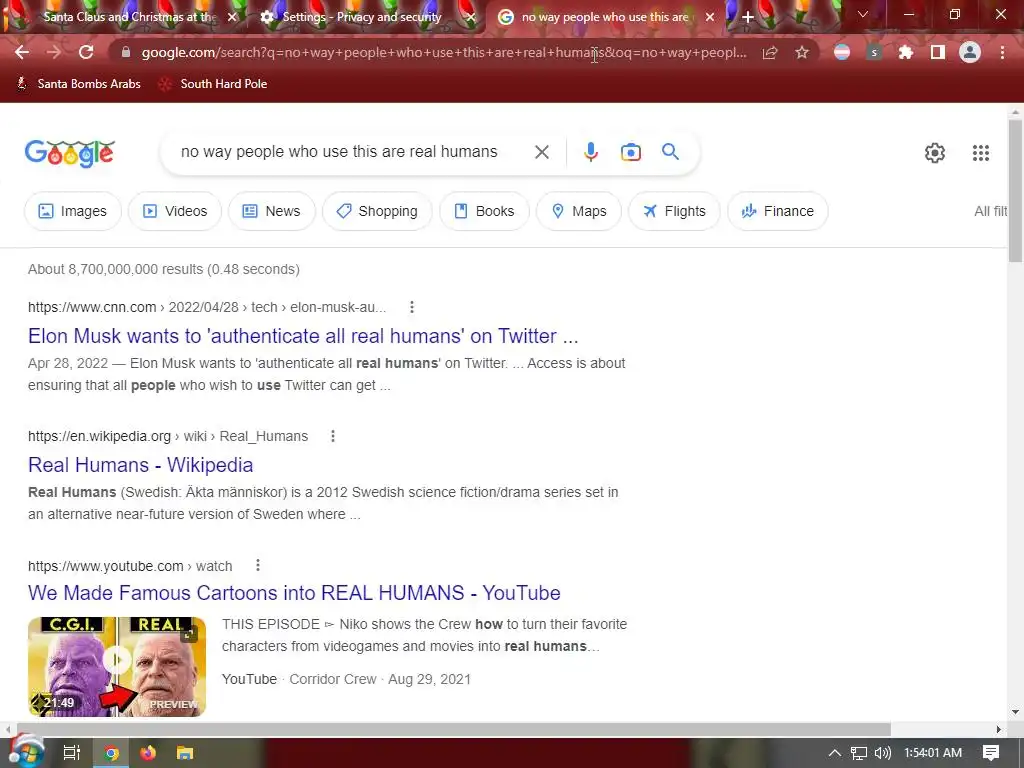Filter results by Finance
Viewport: 1024px width, 768px height.
777,211
